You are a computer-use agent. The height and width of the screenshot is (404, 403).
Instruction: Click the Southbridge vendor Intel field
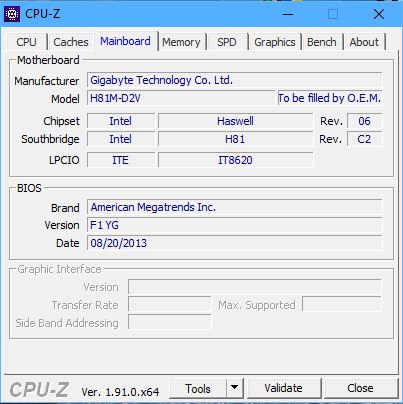click(121, 139)
